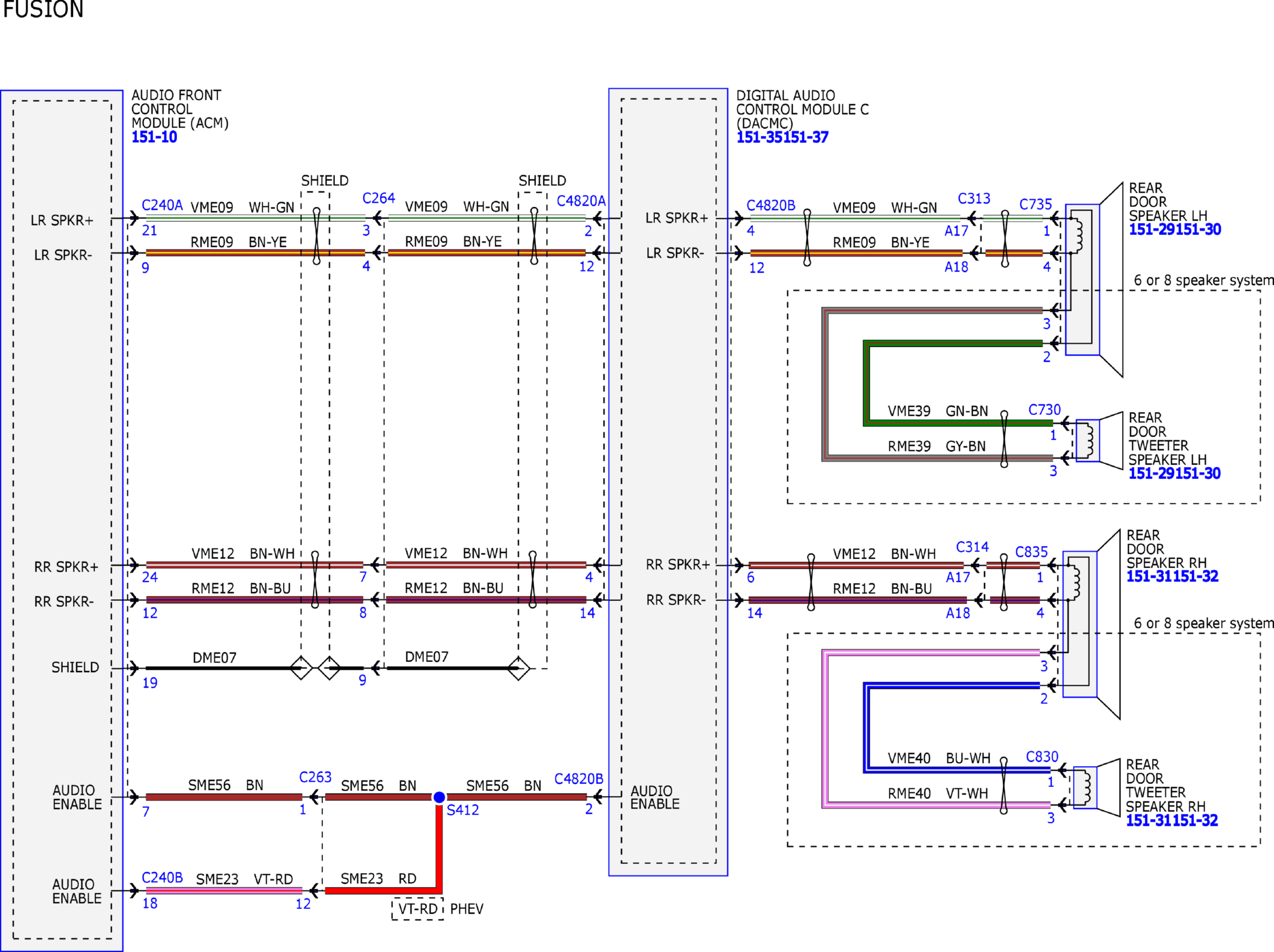Viewport: 1274px width, 952px height.
Task: Select connector label C263
Action: pyautogui.click(x=315, y=777)
